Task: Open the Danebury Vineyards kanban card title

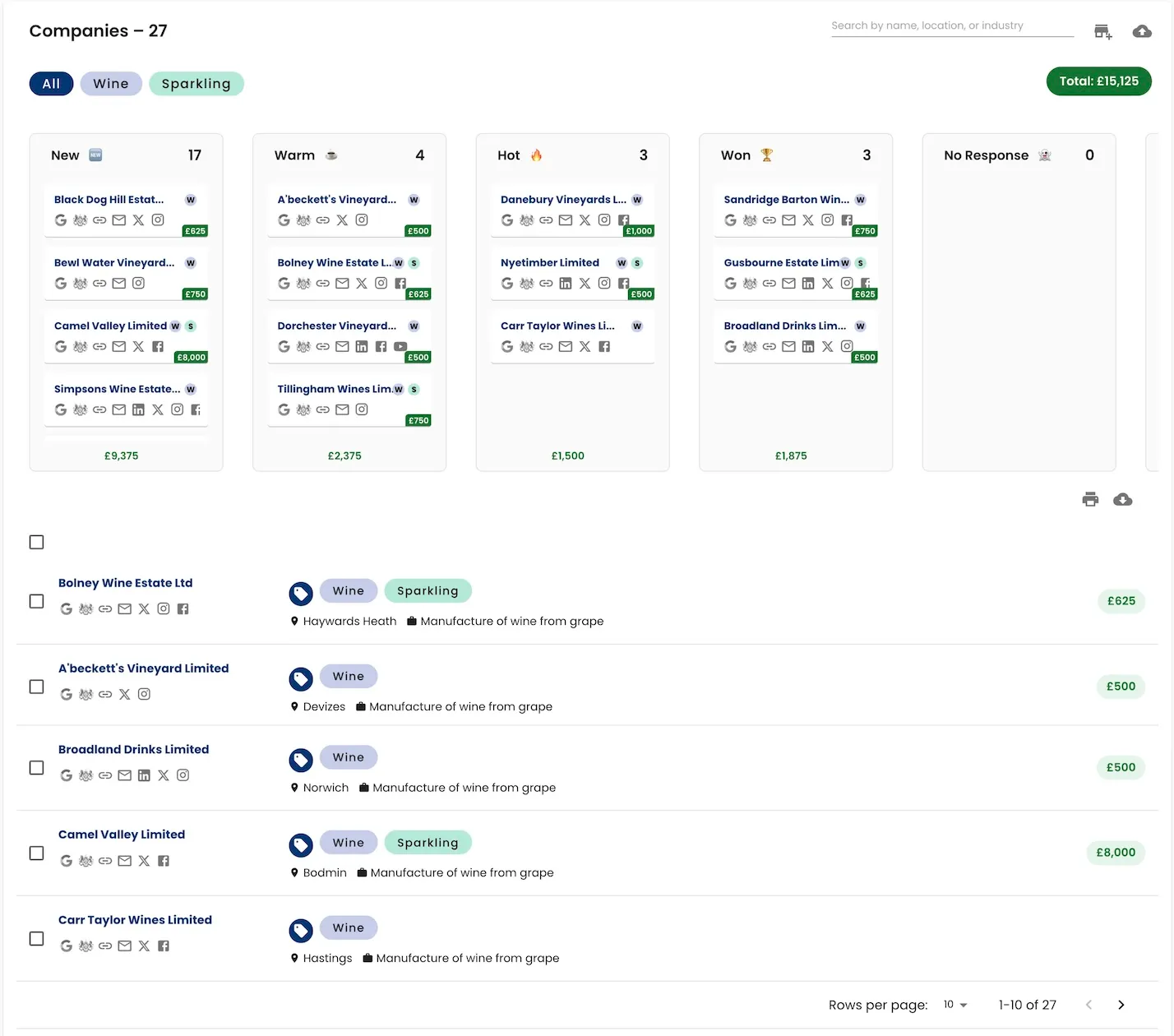Action: coord(563,200)
